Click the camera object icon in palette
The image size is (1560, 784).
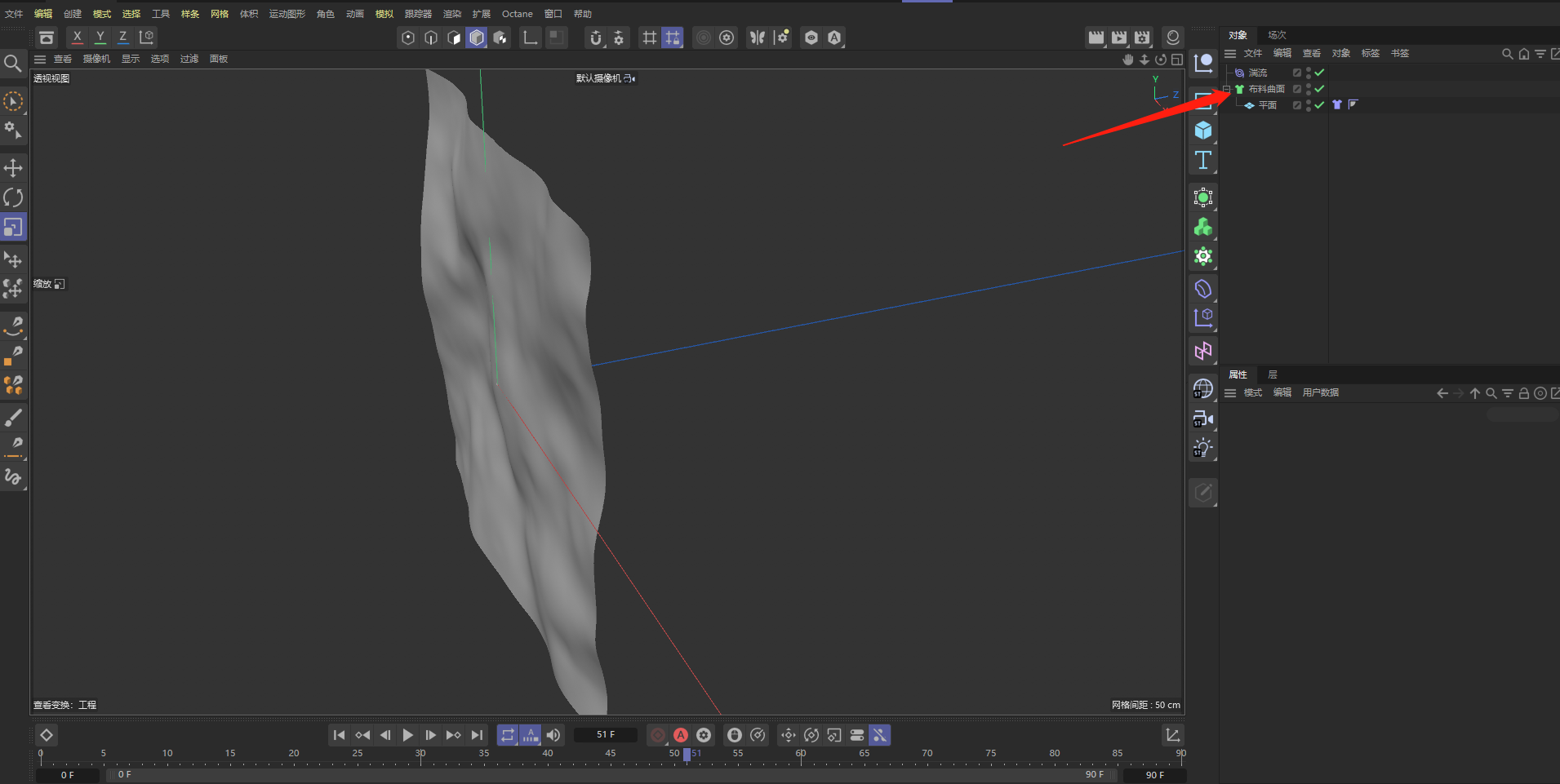click(x=1202, y=419)
